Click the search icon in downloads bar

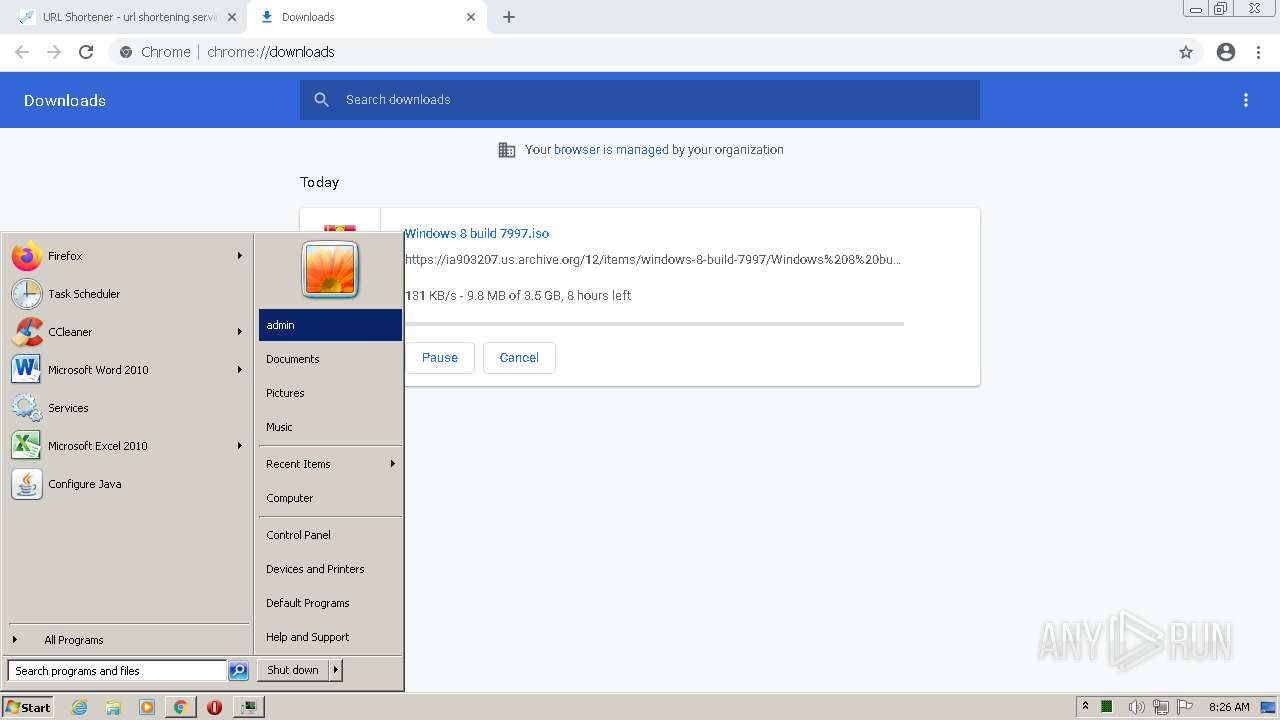321,100
